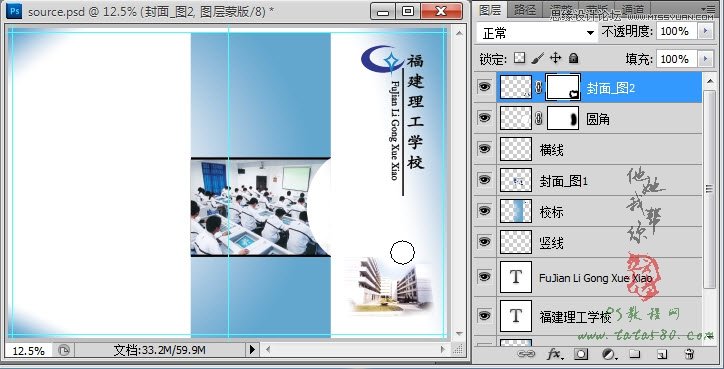Enable lock transparent pixels icon

pyautogui.click(x=520, y=58)
